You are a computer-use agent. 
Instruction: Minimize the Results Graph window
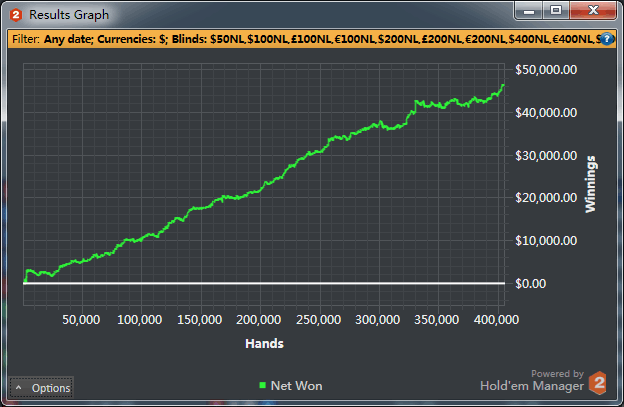(x=528, y=11)
